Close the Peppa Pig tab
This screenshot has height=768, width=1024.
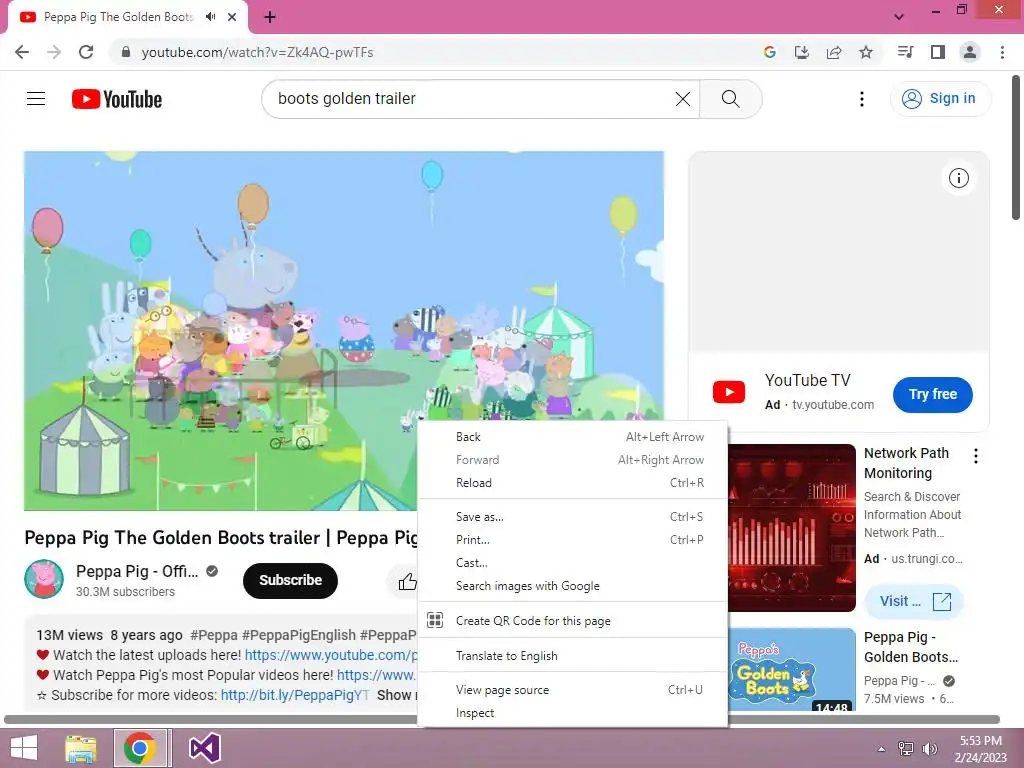232,17
